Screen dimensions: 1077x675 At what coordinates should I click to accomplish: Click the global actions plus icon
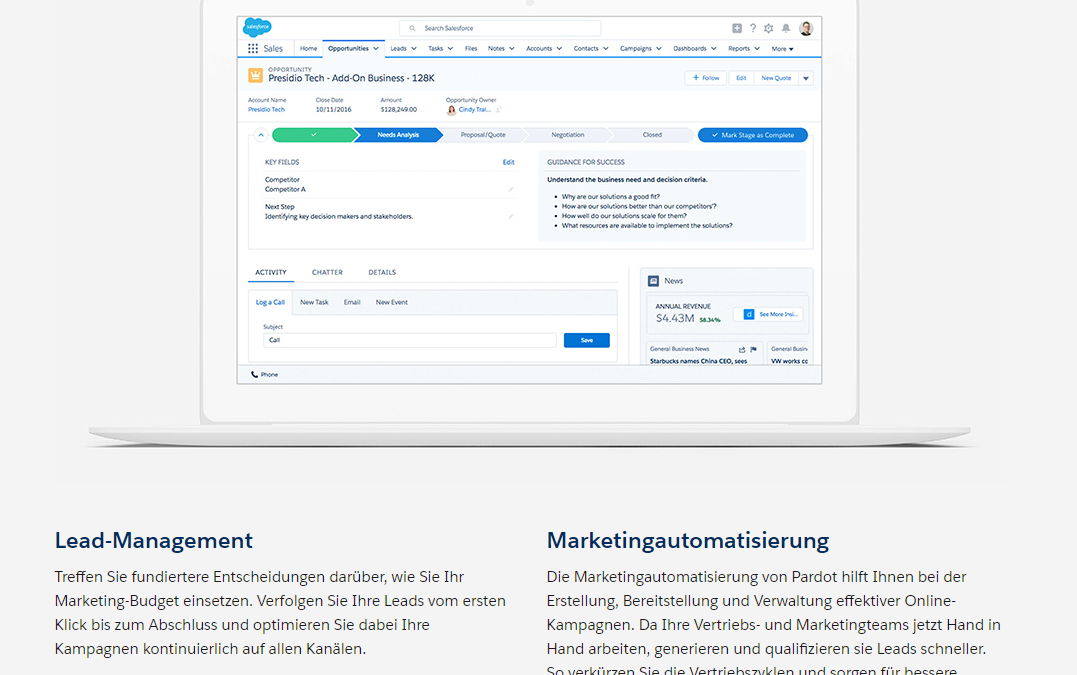[x=737, y=28]
